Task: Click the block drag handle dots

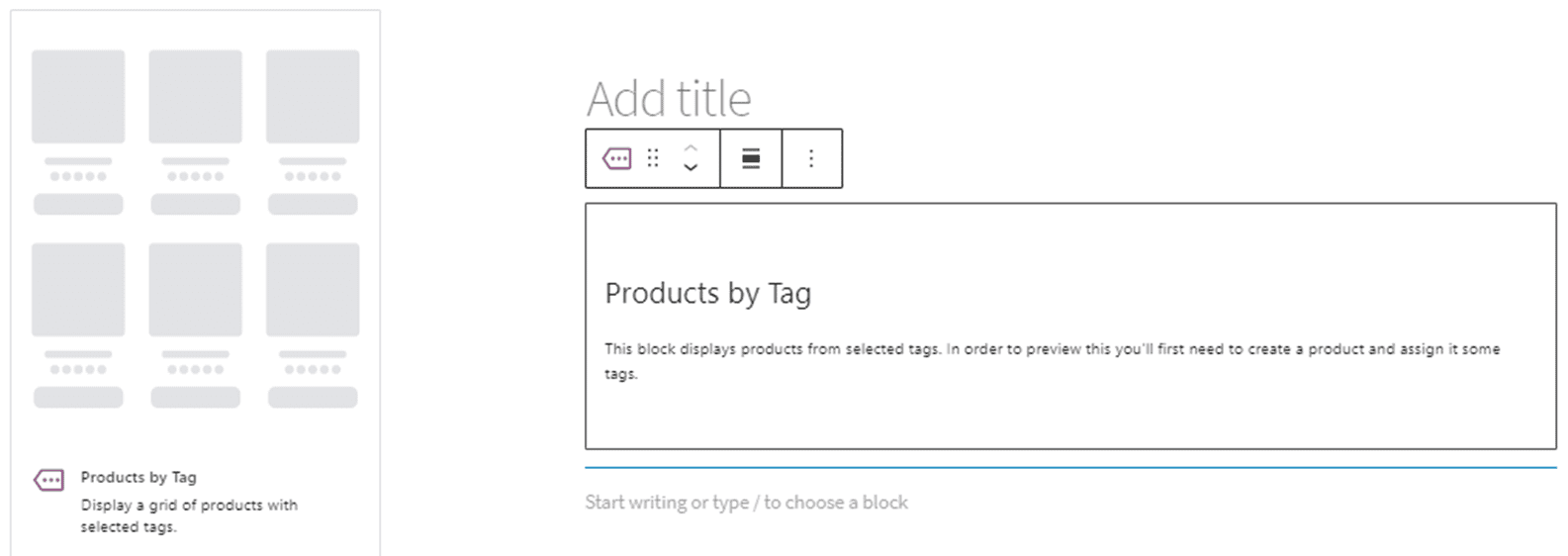Action: (653, 158)
